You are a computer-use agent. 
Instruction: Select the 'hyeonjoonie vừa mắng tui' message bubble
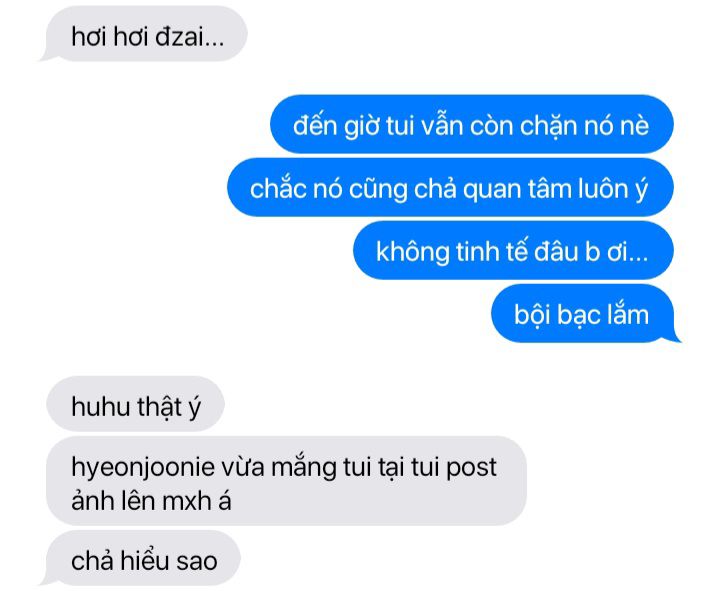click(287, 481)
